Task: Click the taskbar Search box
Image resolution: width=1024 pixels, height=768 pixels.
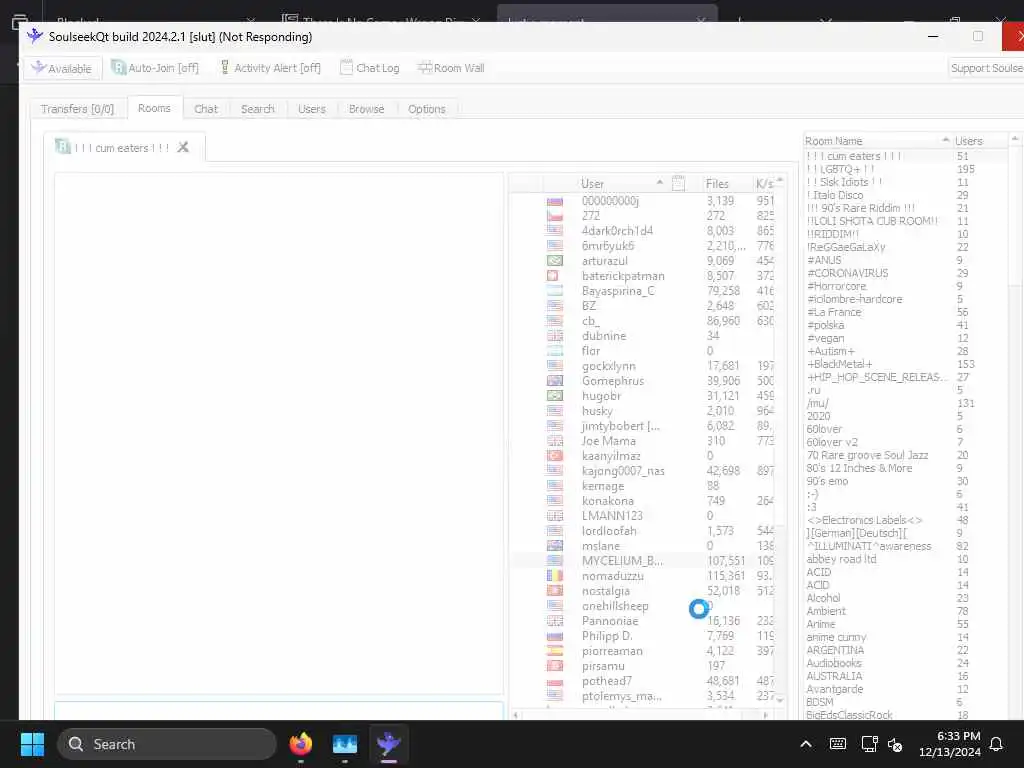Action: pos(167,744)
